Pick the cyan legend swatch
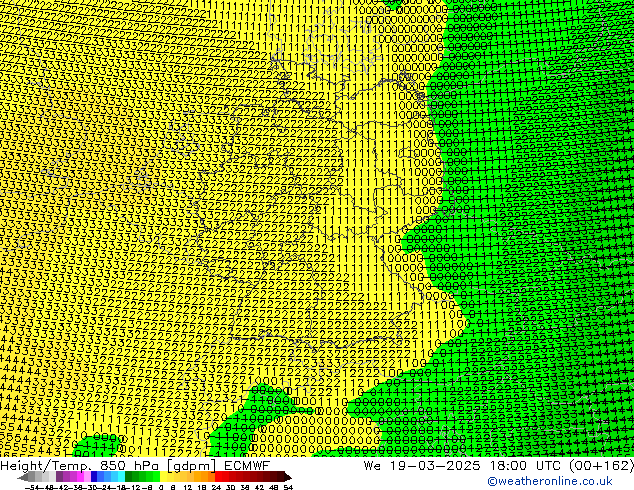 click(x=121, y=477)
